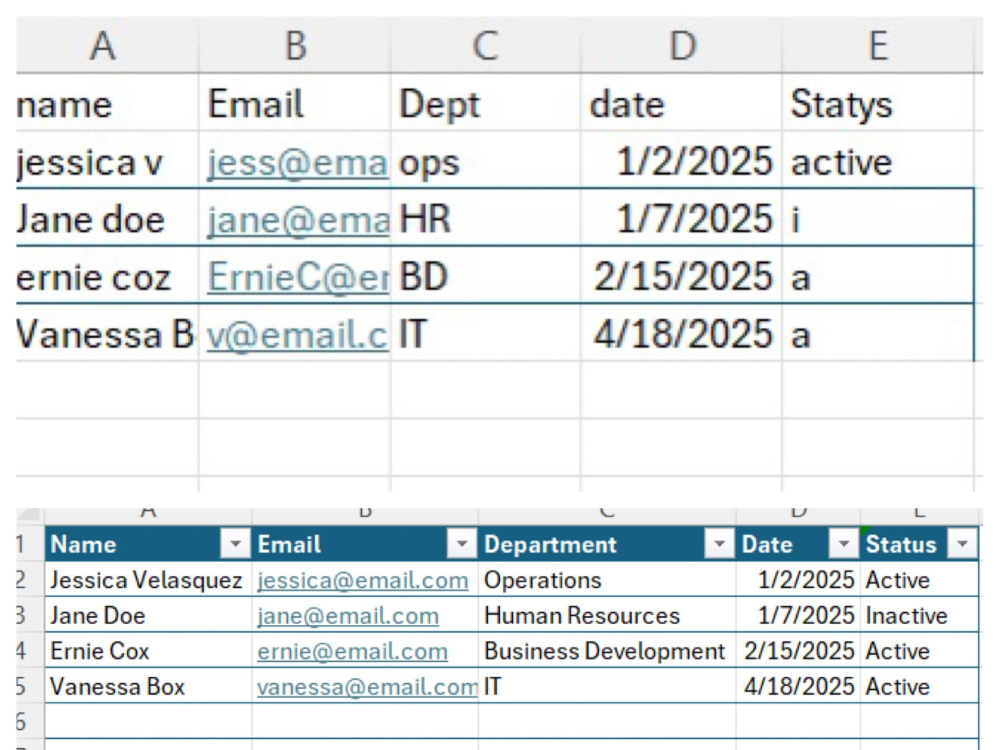Screen dimensions: 1000x750
Task: Select the 'i' status cell
Action: (x=879, y=219)
